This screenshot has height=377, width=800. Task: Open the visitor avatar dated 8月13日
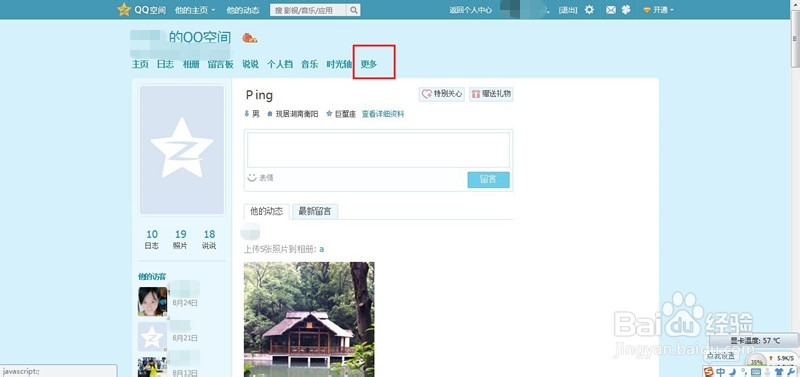click(x=152, y=367)
